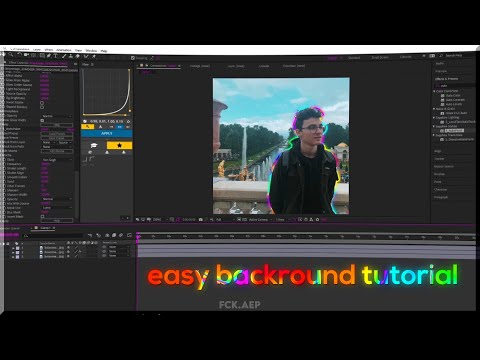480x360 pixels.
Task: Toggle the Invert Matte checkbox
Action: click(x=42, y=103)
